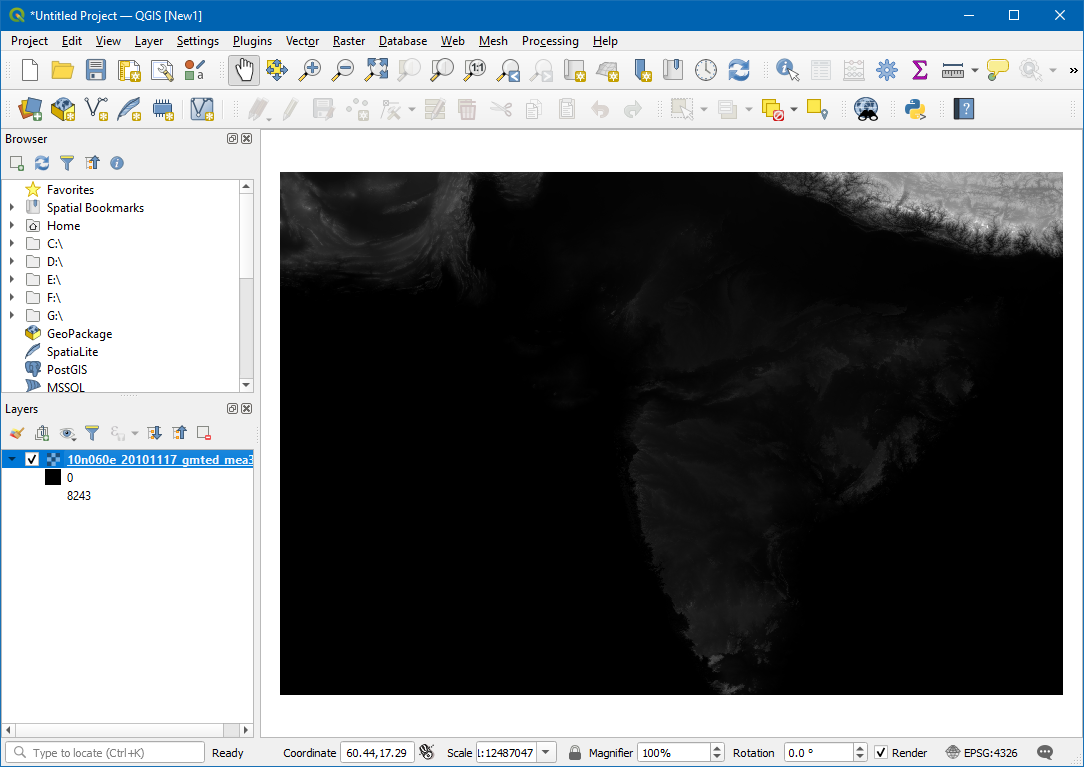Uncheck the Render checkbox
This screenshot has height=767, width=1084.
coord(881,753)
